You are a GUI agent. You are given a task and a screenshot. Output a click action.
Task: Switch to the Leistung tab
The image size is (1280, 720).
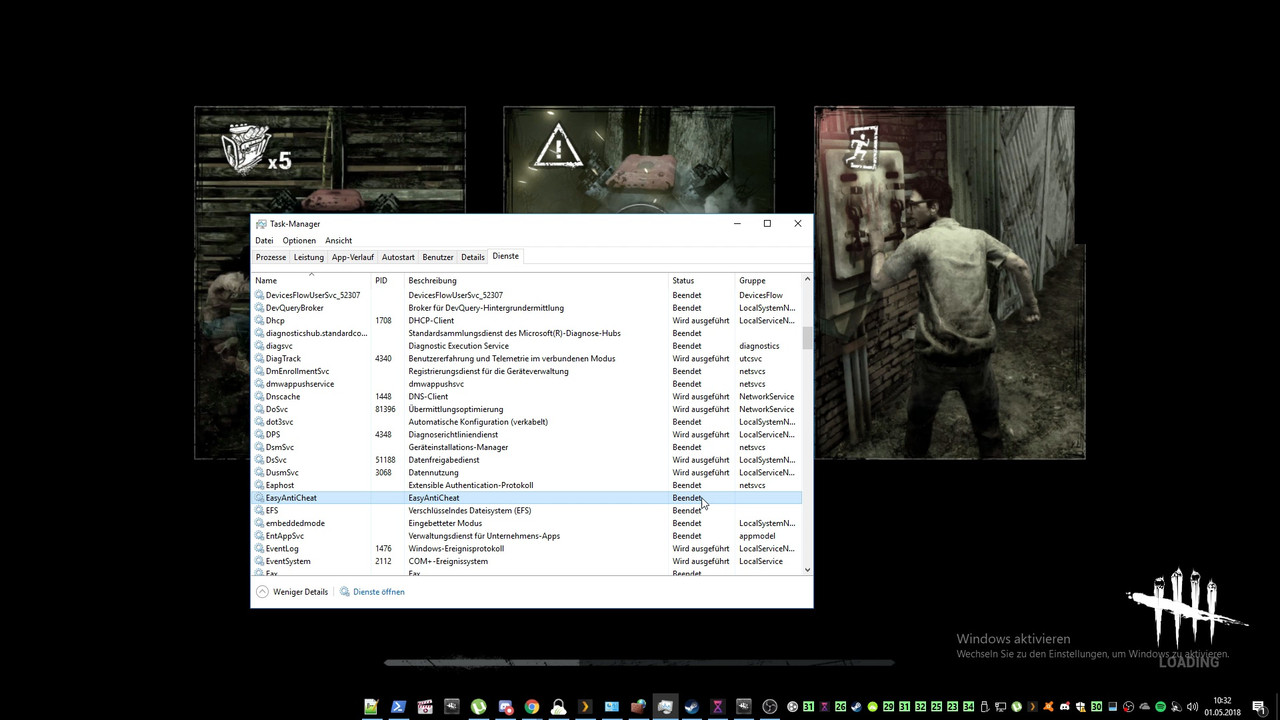[x=309, y=257]
